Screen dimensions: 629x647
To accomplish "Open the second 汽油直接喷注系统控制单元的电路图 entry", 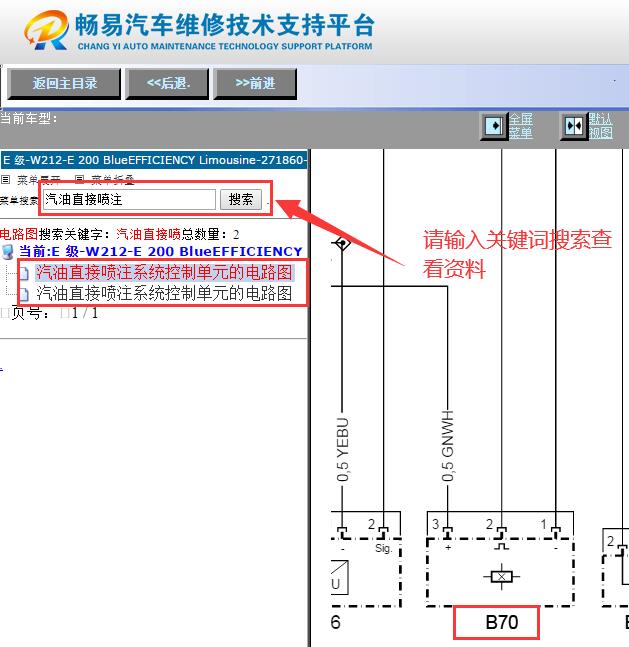I will click(164, 294).
